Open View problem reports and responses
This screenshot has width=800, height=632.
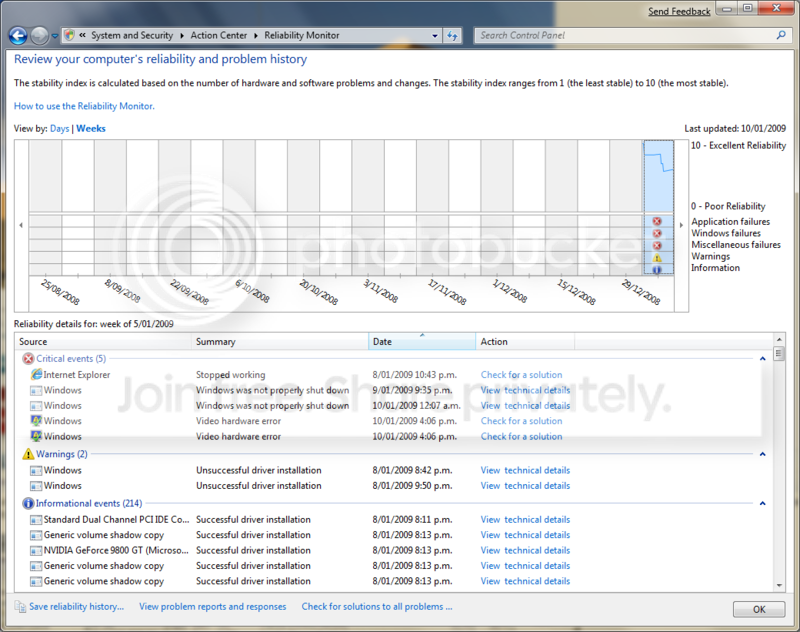213,606
